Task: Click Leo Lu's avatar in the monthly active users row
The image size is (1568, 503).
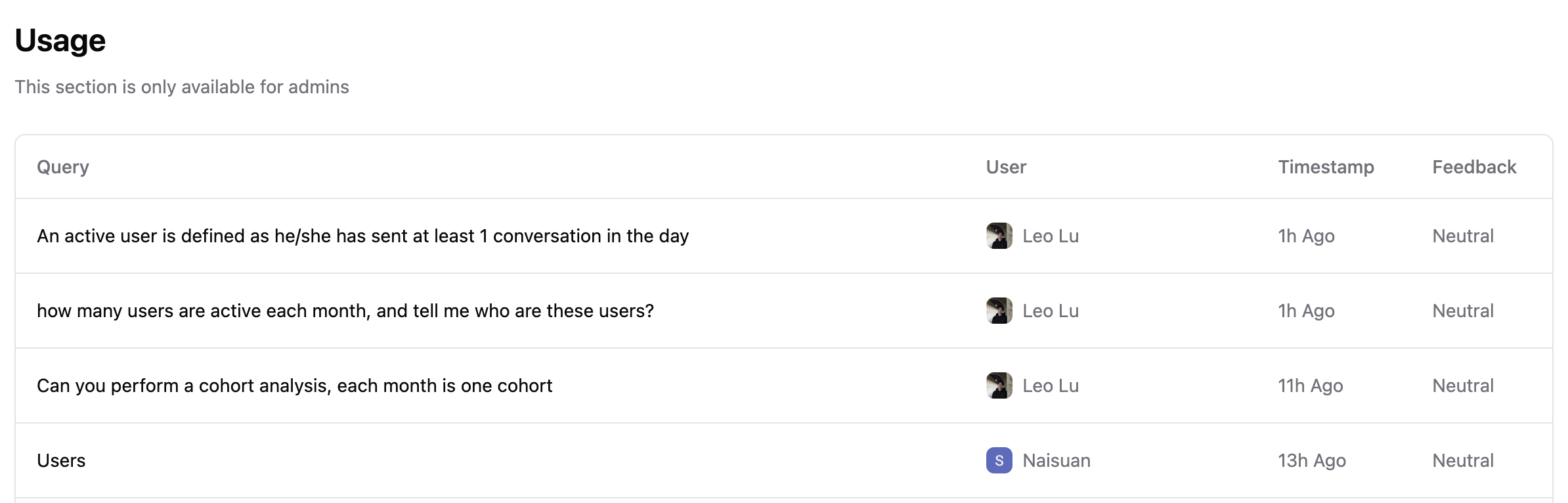Action: click(x=999, y=311)
